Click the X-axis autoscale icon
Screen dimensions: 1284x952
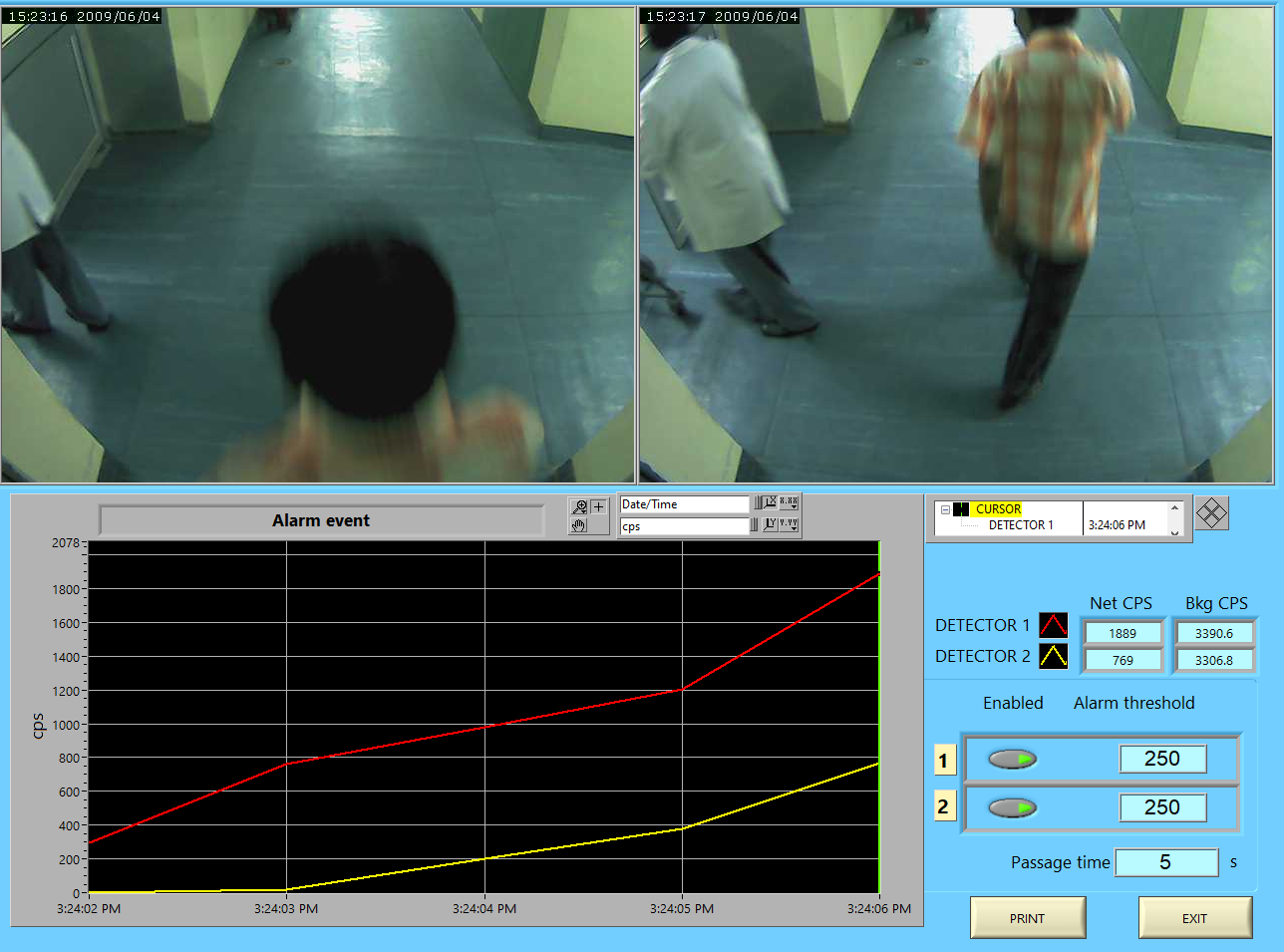pyautogui.click(x=771, y=502)
